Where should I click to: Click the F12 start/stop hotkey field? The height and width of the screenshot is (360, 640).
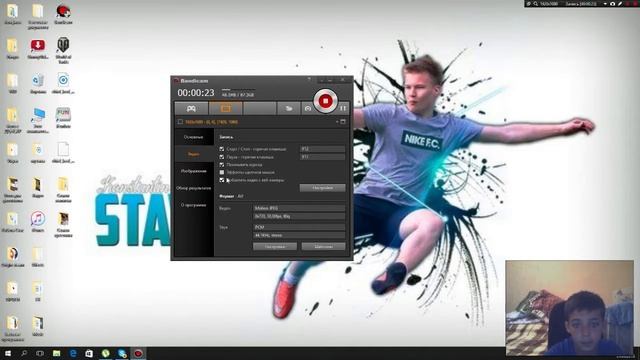click(x=322, y=149)
